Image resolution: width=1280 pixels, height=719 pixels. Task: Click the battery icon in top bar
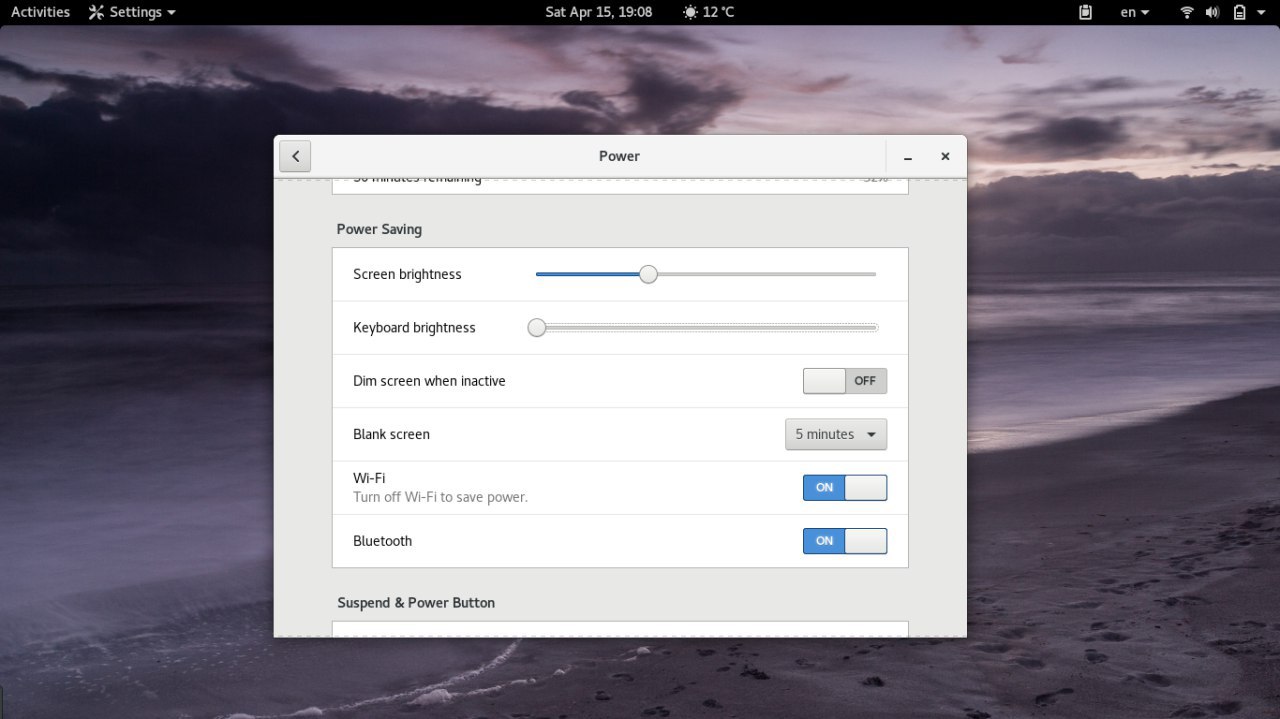[x=1239, y=12]
